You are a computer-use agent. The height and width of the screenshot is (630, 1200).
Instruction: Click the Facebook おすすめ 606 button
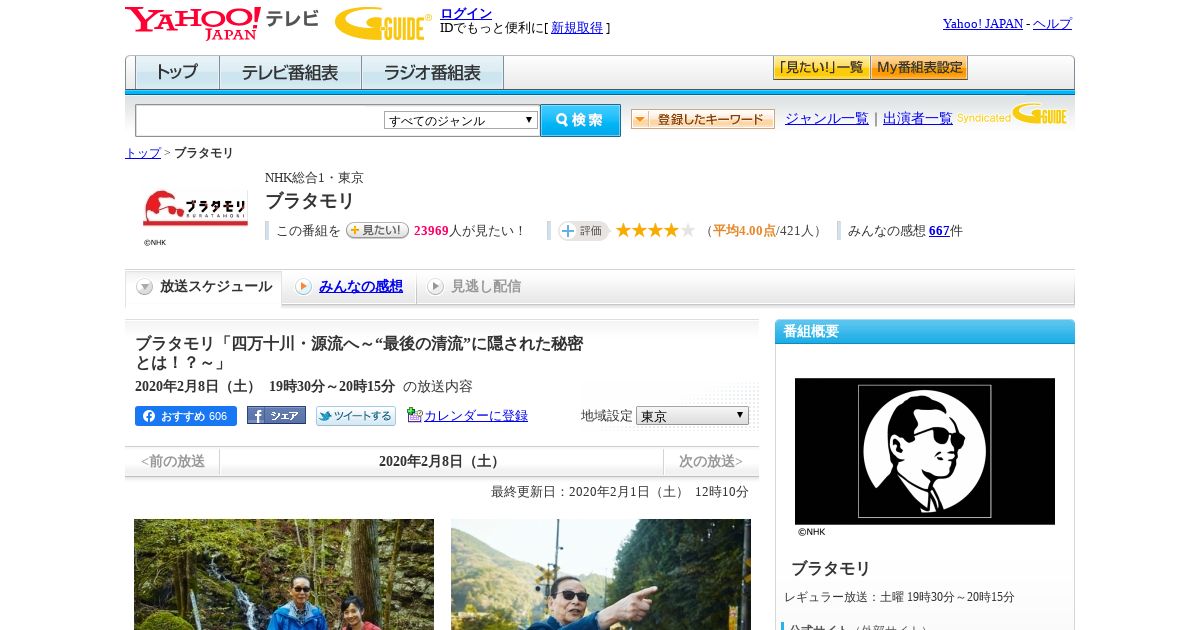186,416
